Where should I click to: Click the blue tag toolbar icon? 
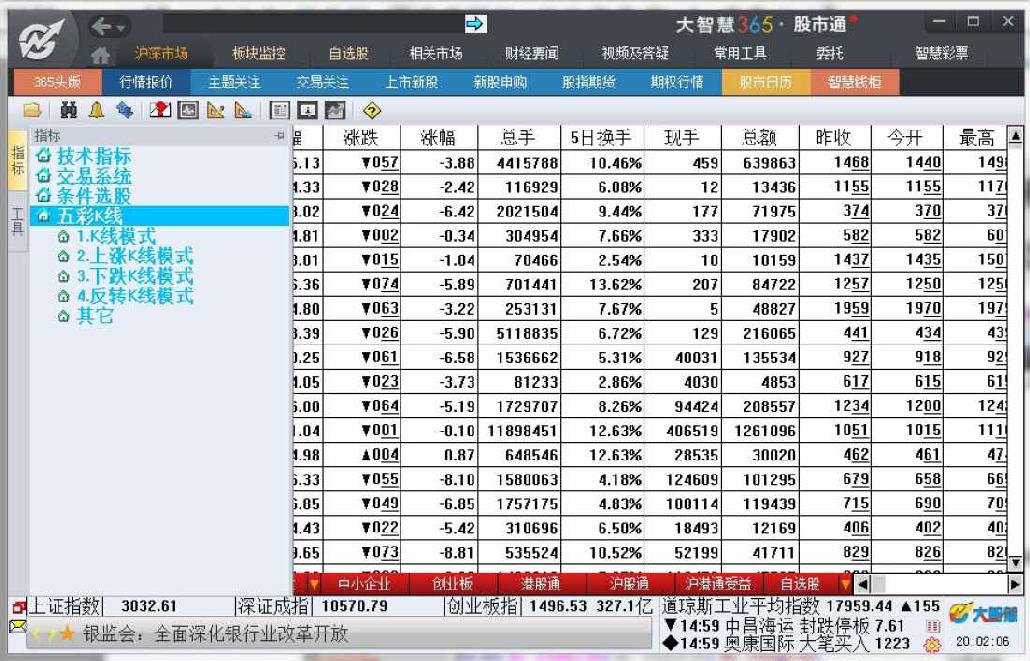(x=124, y=110)
